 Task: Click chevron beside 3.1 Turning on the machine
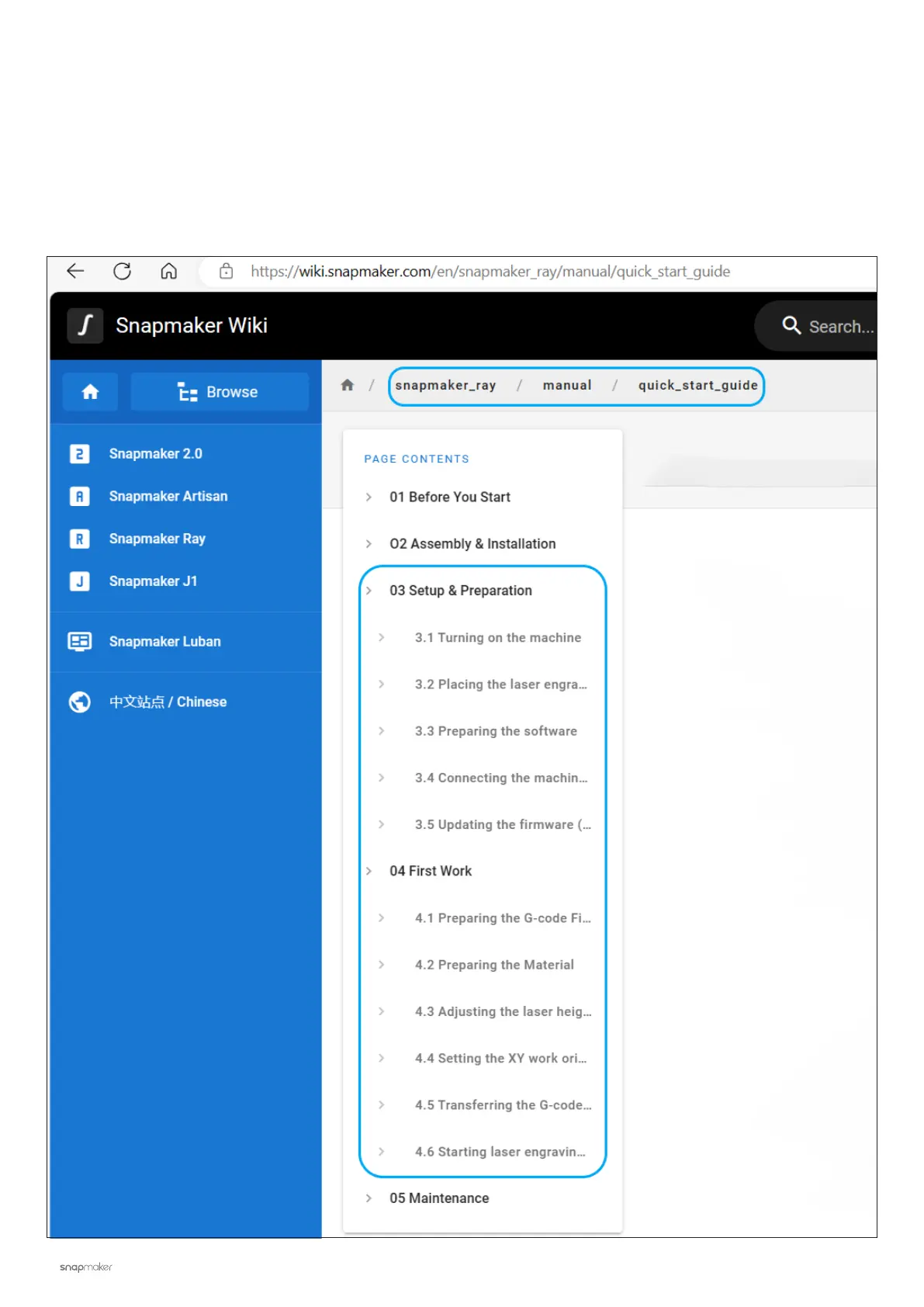pos(381,637)
